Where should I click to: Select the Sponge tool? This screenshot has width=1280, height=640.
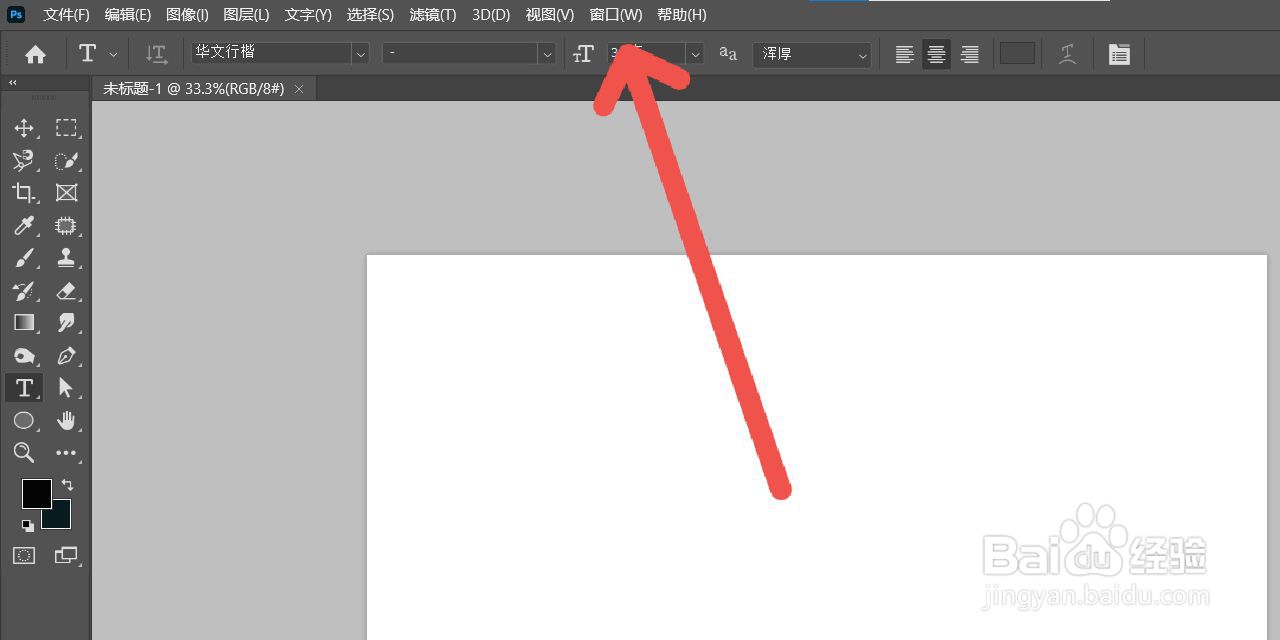coord(24,356)
